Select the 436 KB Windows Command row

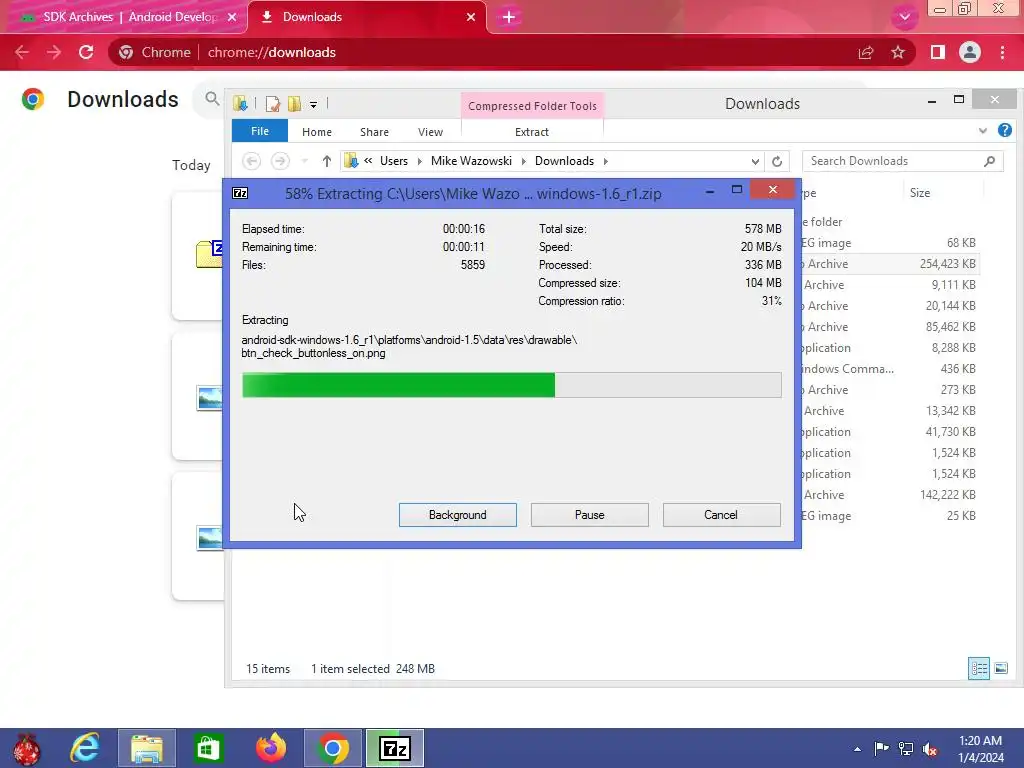pyautogui.click(x=889, y=369)
